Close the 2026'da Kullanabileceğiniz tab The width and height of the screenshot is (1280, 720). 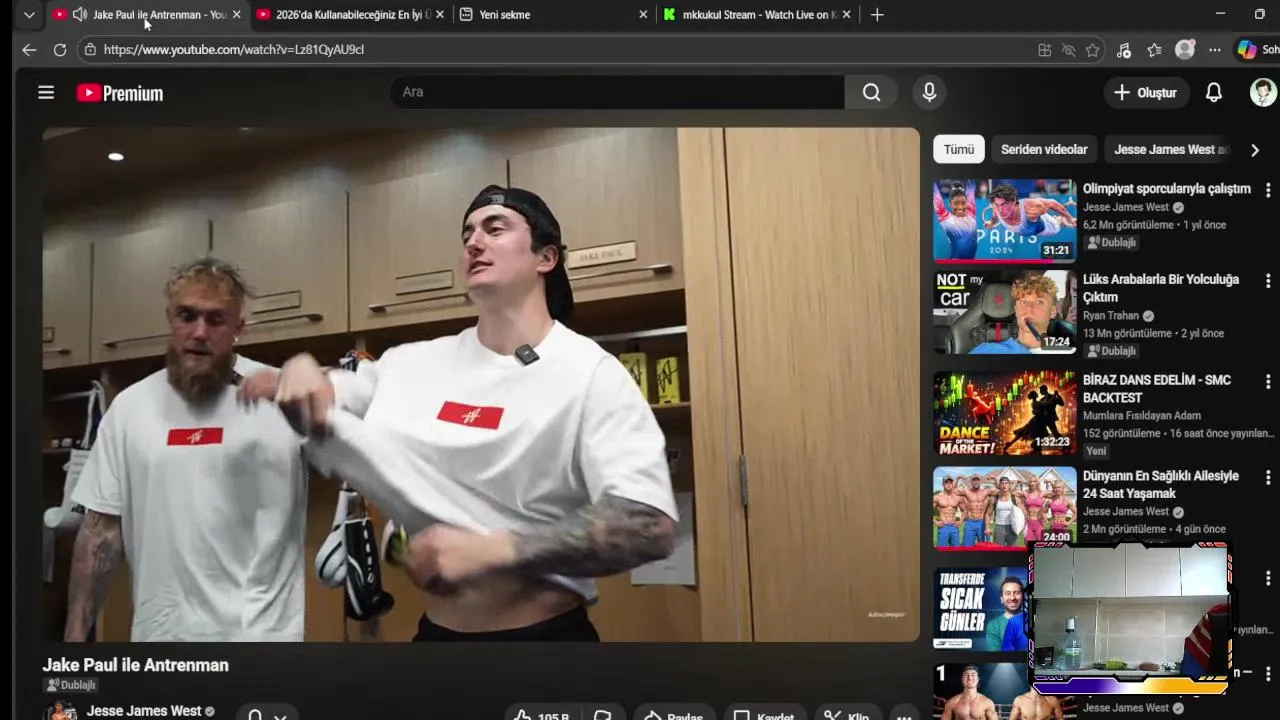coord(440,15)
